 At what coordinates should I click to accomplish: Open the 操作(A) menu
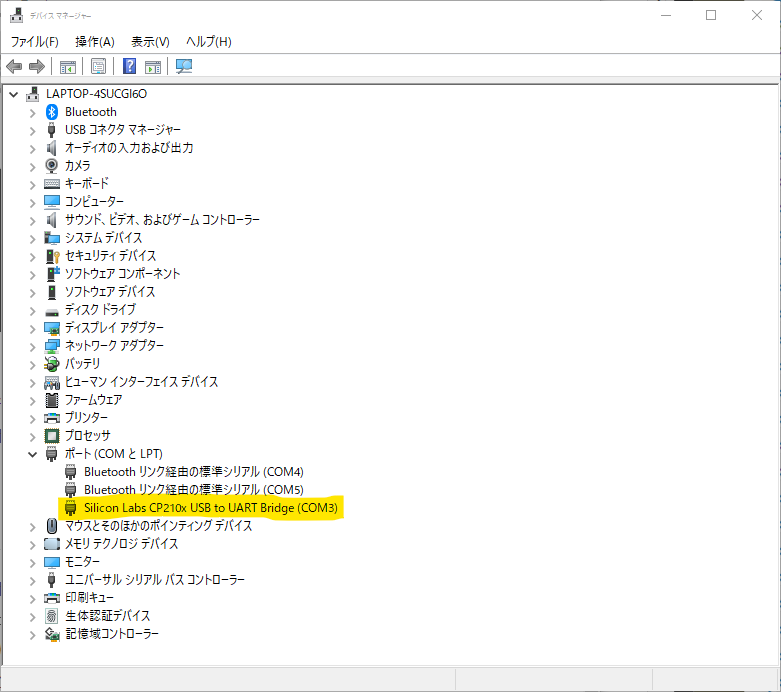click(x=95, y=41)
